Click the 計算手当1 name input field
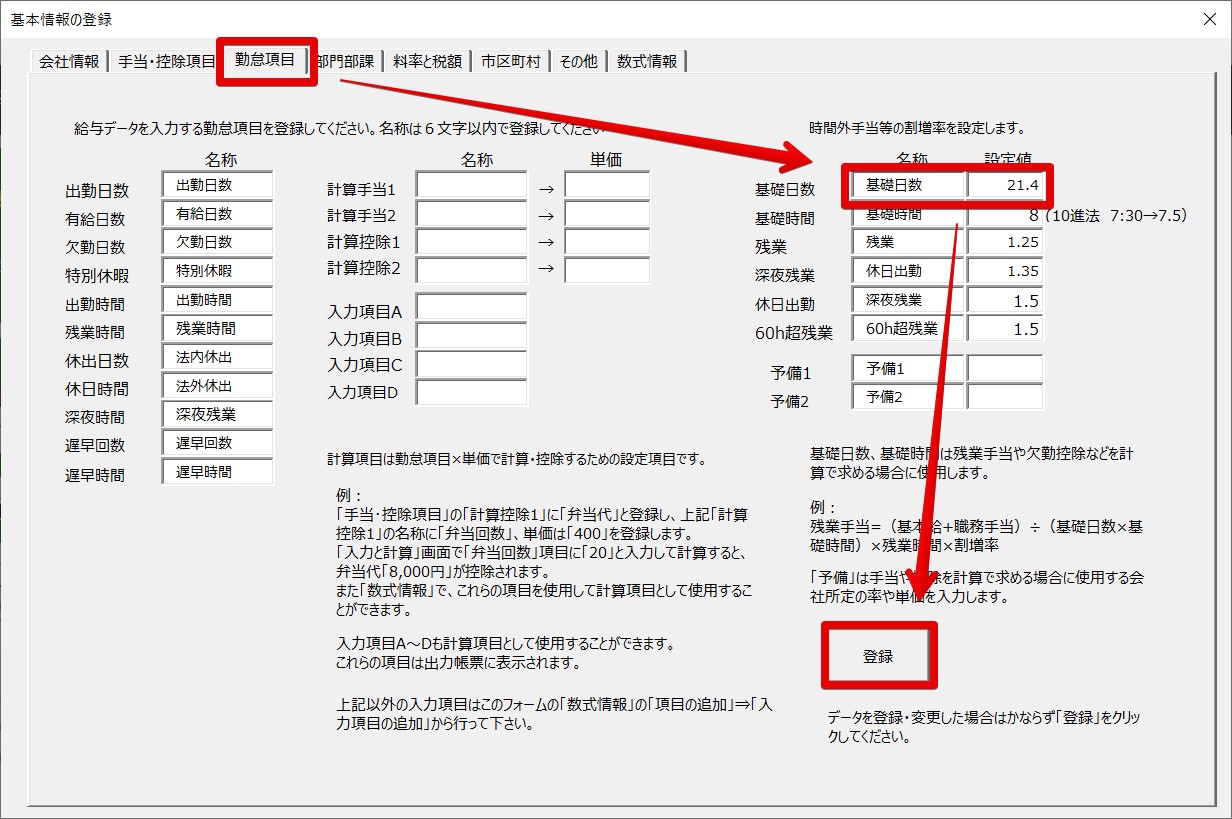The width and height of the screenshot is (1232, 819). tap(471, 186)
